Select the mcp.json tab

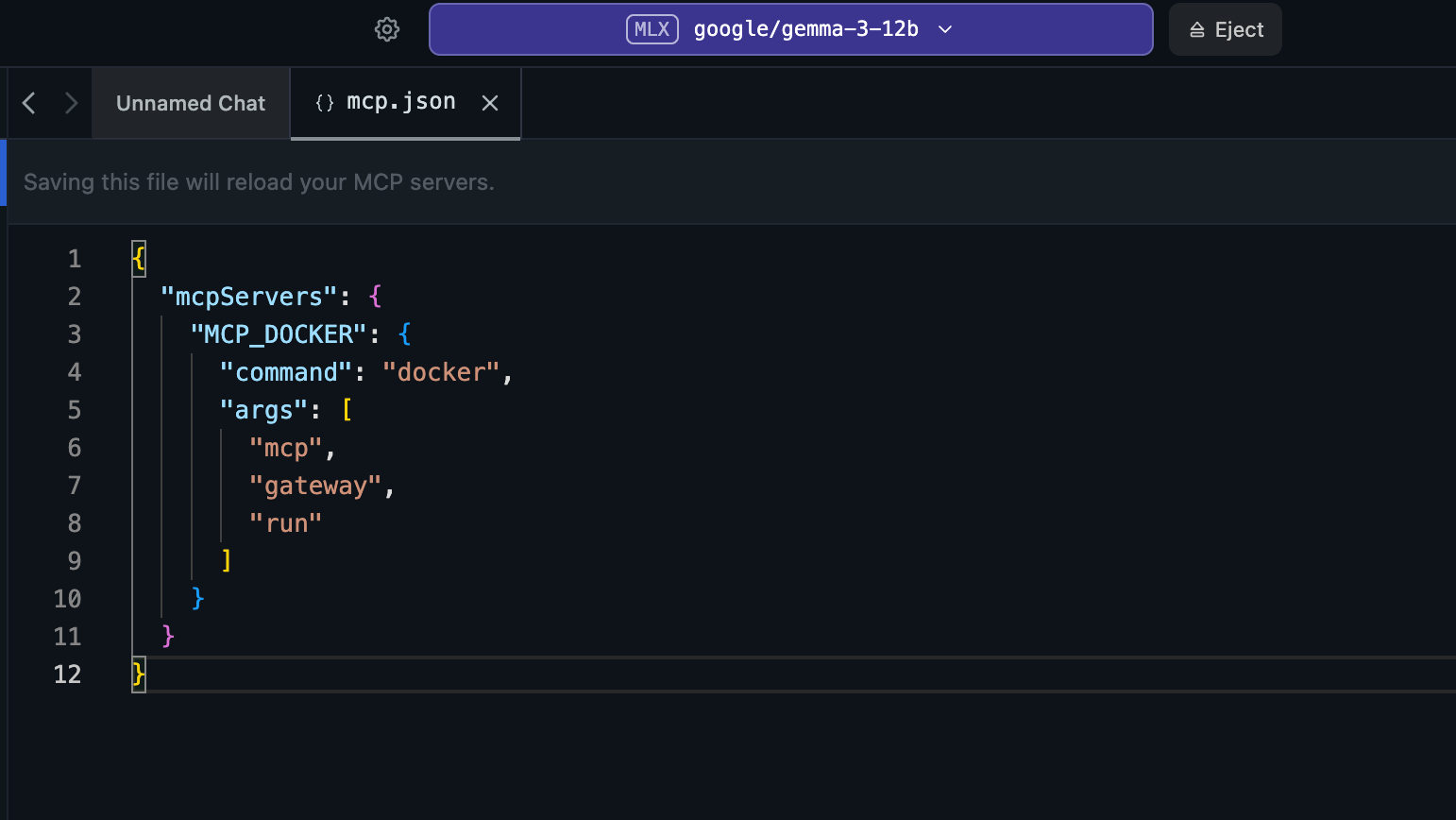[405, 103]
